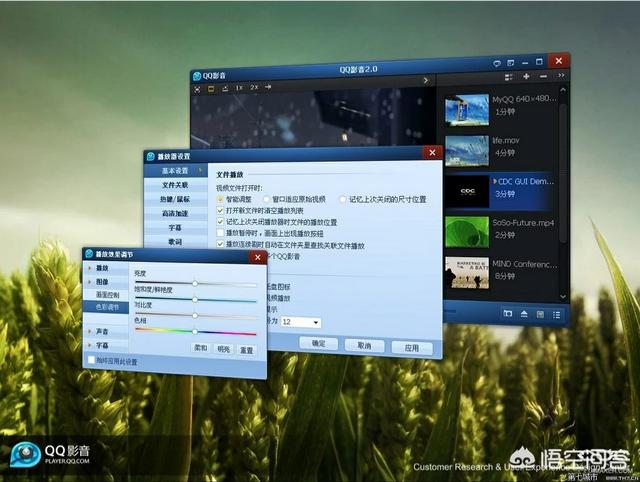The image size is (640, 482).
Task: Close the 播放效果调节 dialog
Action: tap(258, 257)
